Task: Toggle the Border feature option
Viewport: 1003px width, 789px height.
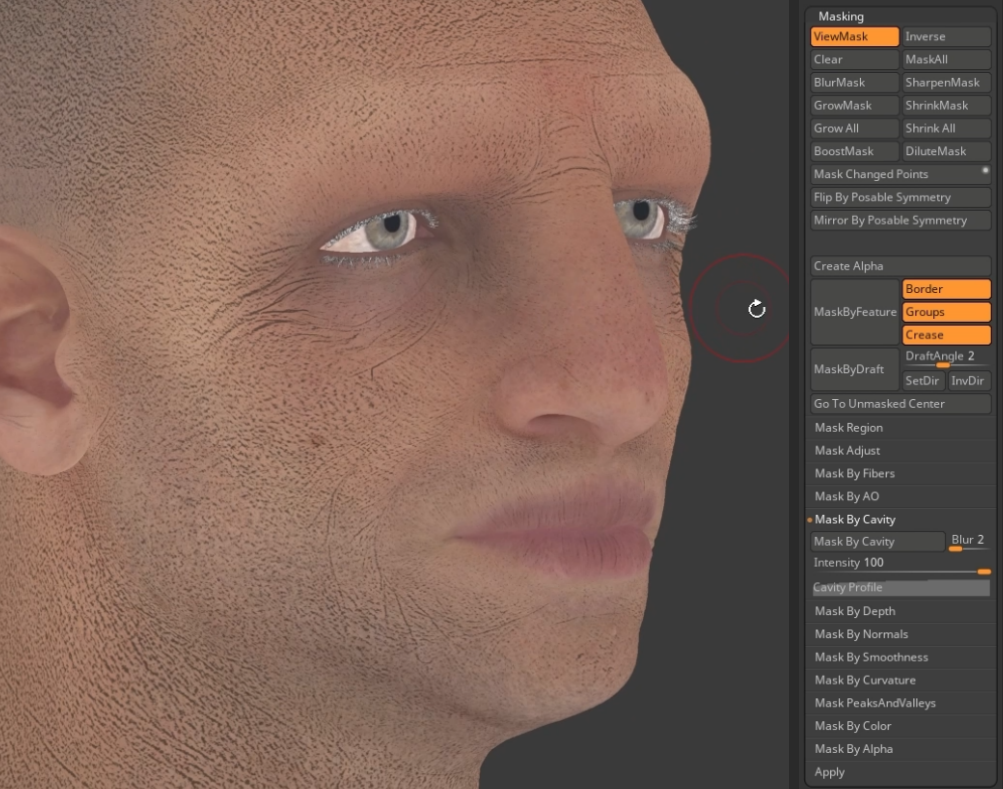Action: pos(946,289)
